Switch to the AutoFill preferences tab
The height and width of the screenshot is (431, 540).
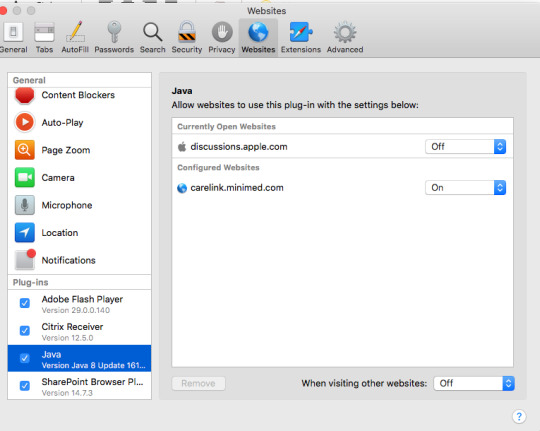tap(75, 37)
